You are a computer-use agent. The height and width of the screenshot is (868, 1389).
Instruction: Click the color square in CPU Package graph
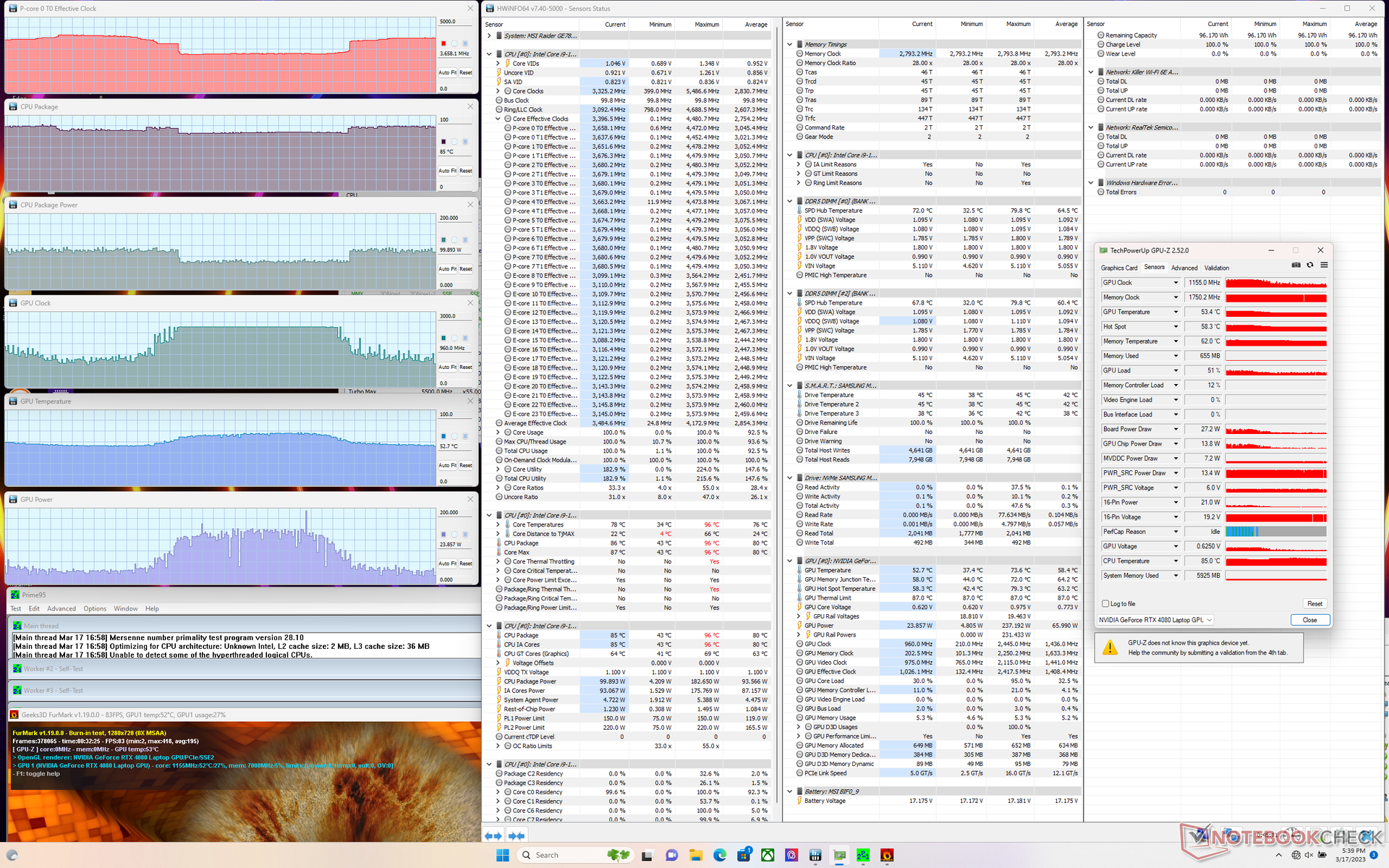tap(443, 142)
